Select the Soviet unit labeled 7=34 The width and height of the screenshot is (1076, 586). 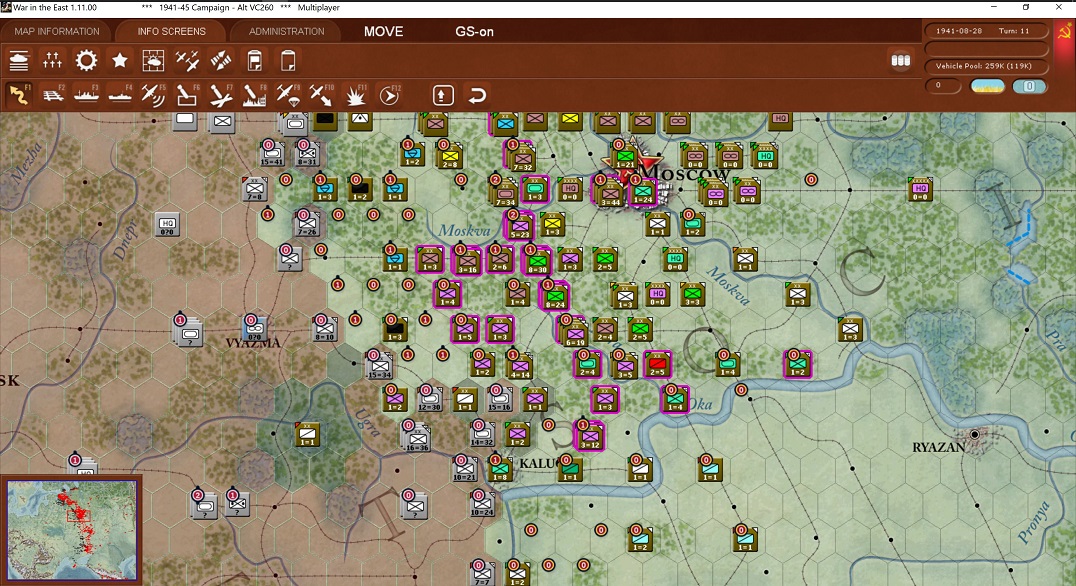[506, 192]
